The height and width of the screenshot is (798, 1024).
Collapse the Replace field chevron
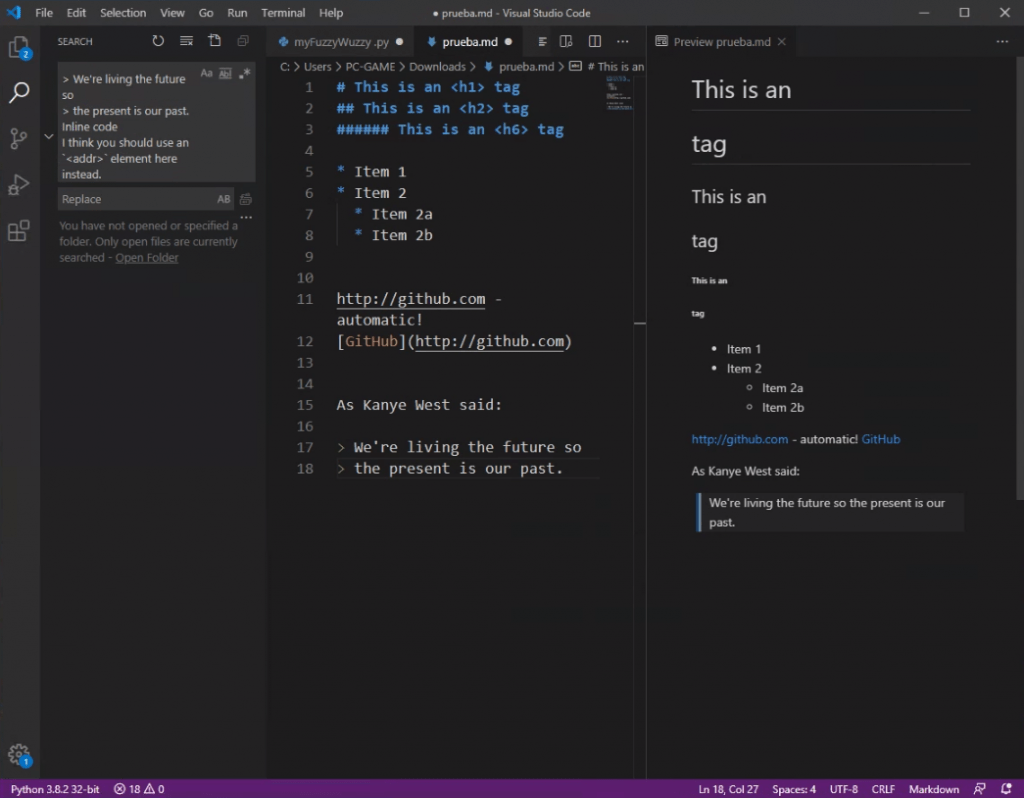[48, 135]
